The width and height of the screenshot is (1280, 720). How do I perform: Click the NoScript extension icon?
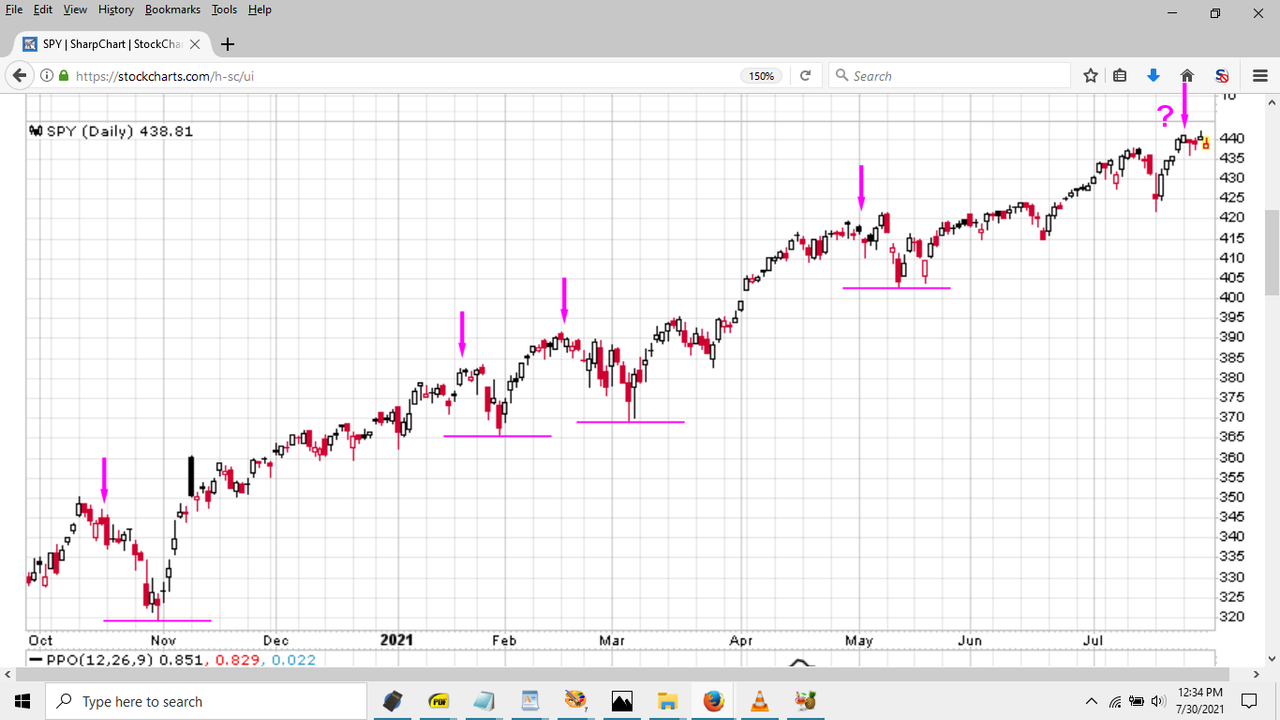(x=1221, y=76)
